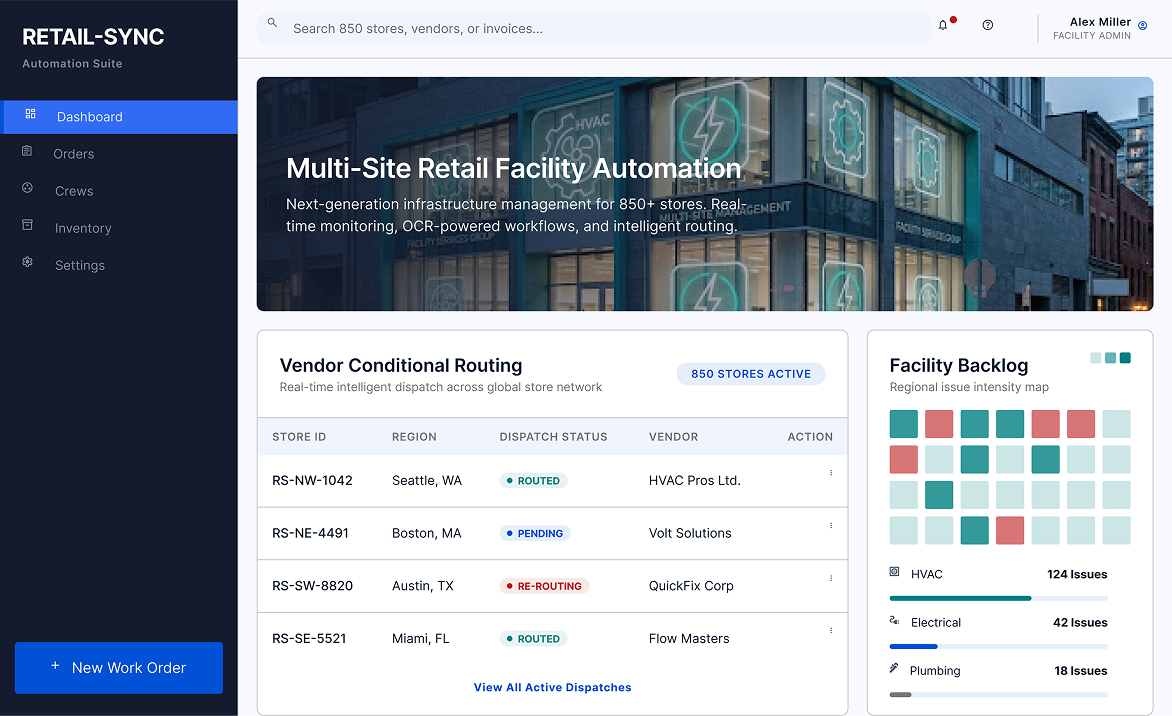
Task: Click the Plumbing issue category icon
Action: 894,668
